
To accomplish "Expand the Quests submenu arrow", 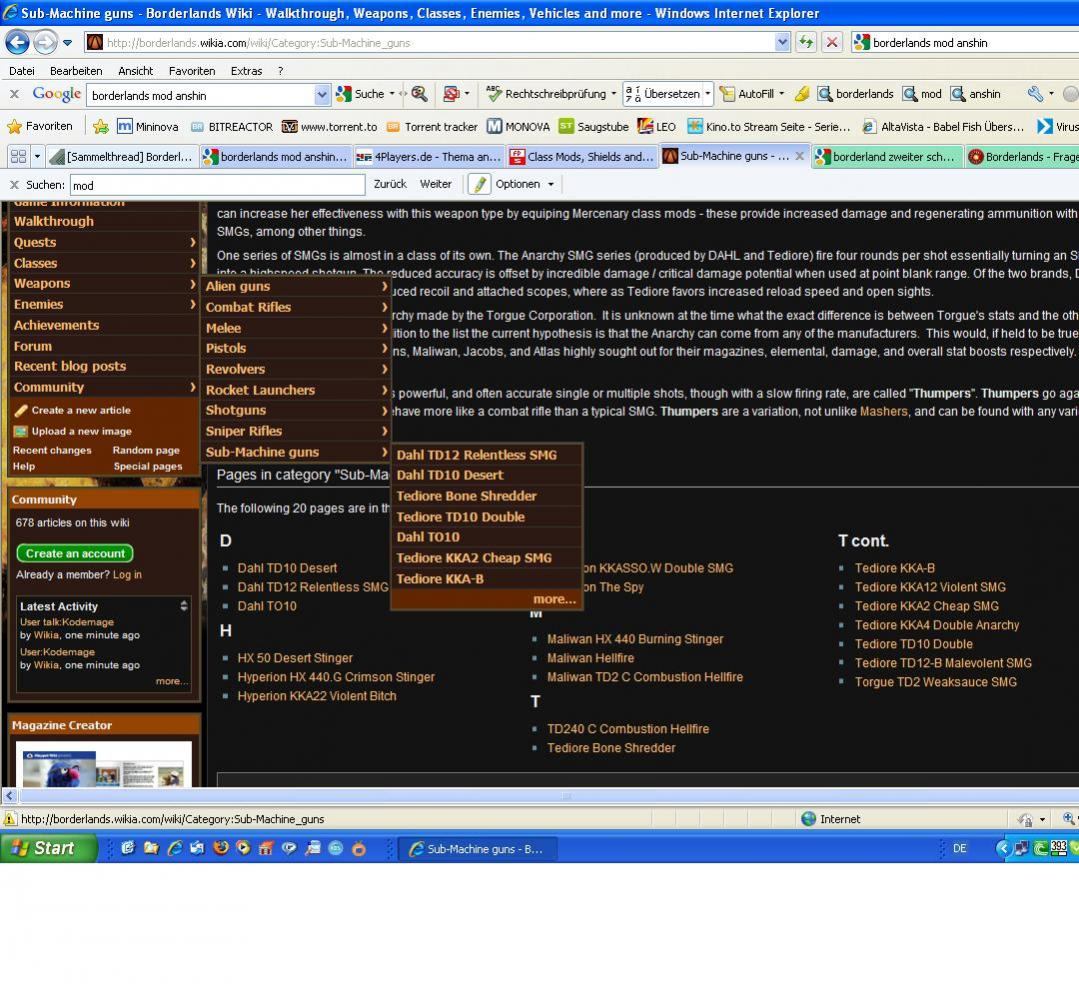I will [192, 242].
